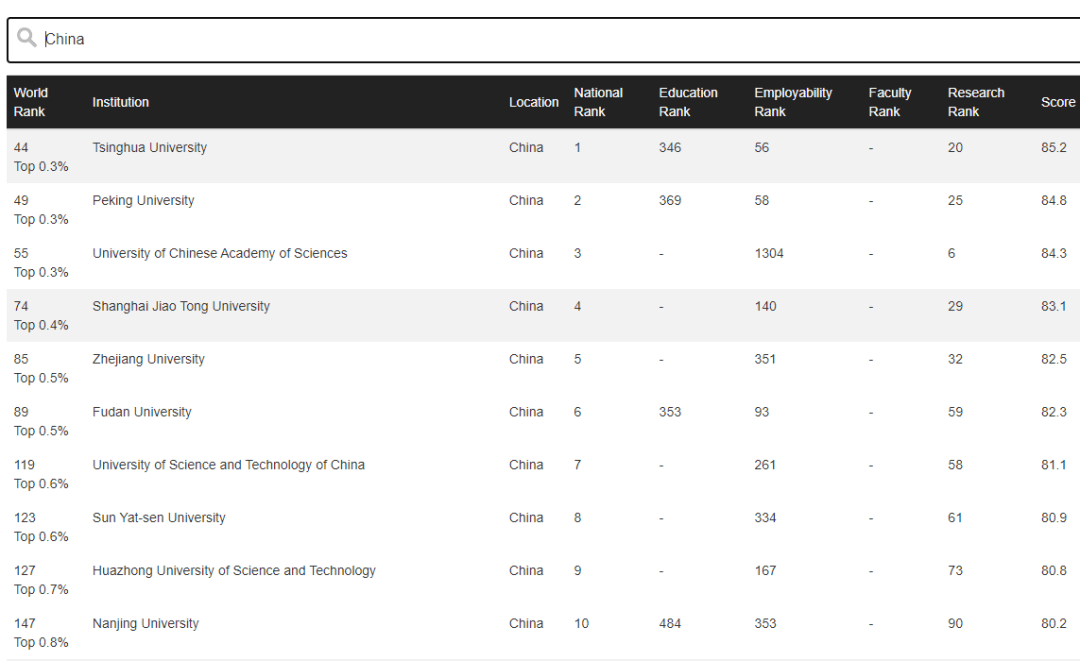This screenshot has width=1080, height=661.
Task: Click Huazhong's Top 0.7% label
Action: (x=41, y=589)
